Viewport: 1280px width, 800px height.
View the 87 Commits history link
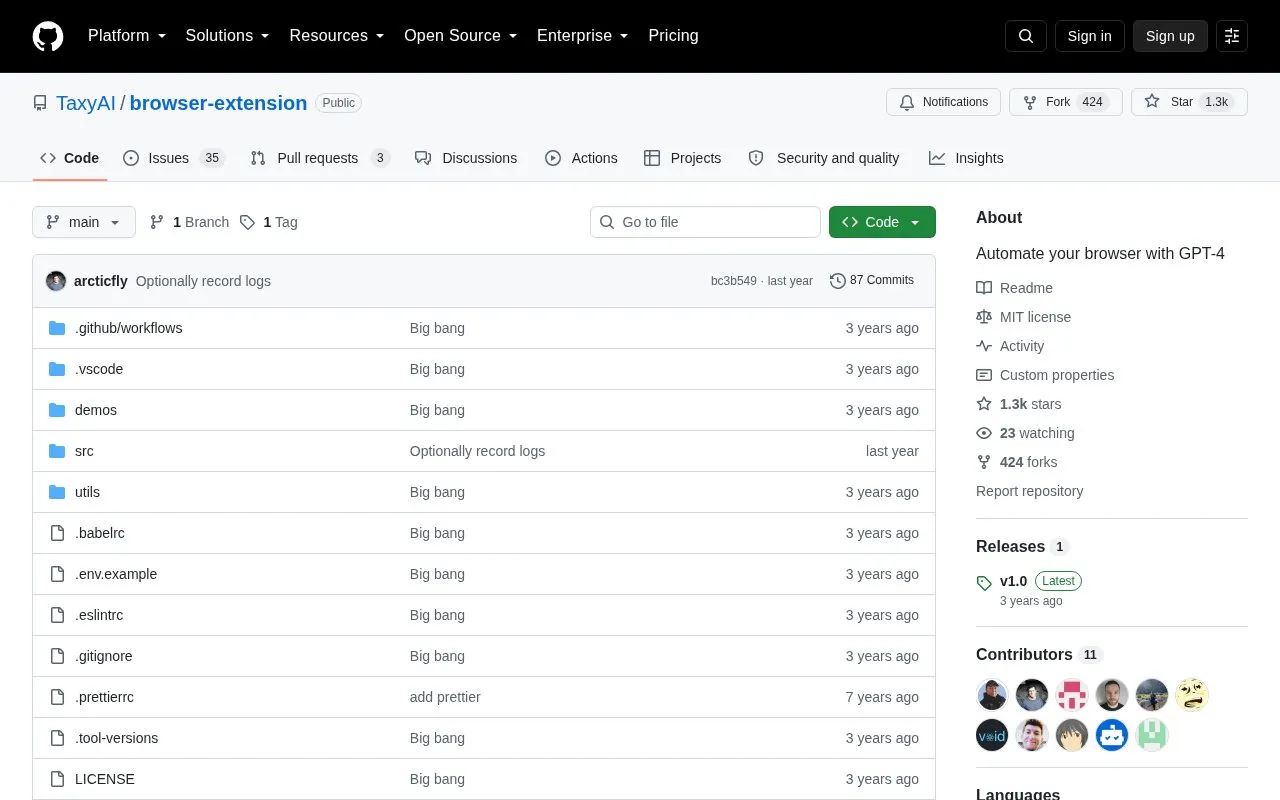[872, 281]
